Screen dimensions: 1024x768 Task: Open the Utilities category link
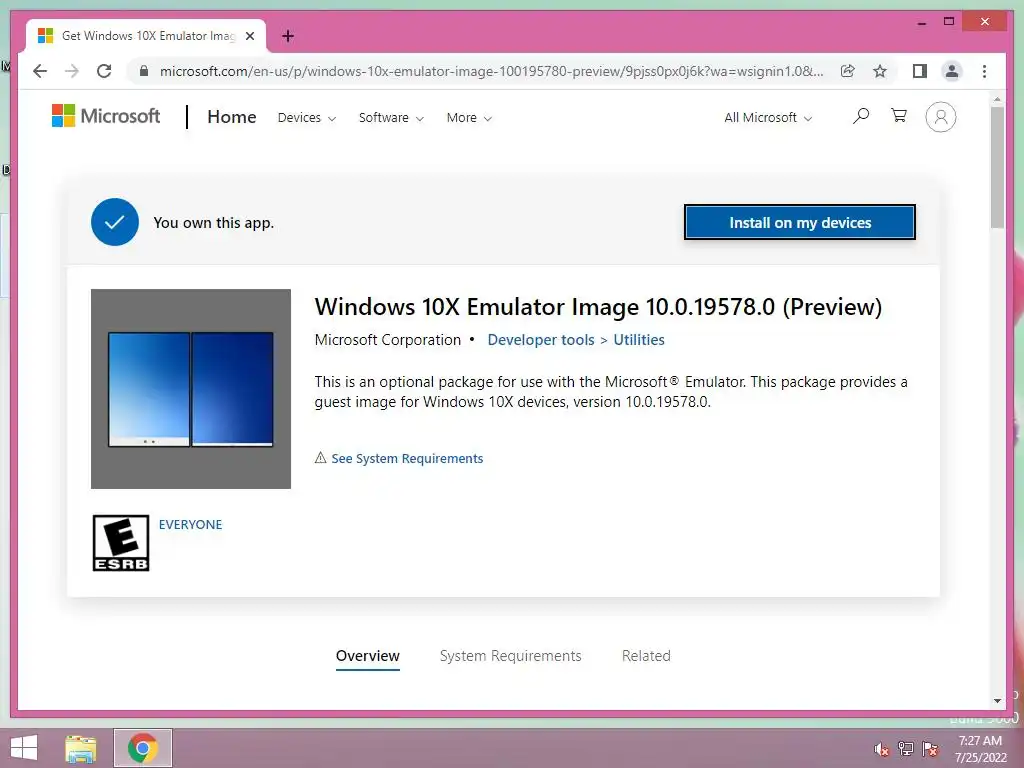coord(639,340)
